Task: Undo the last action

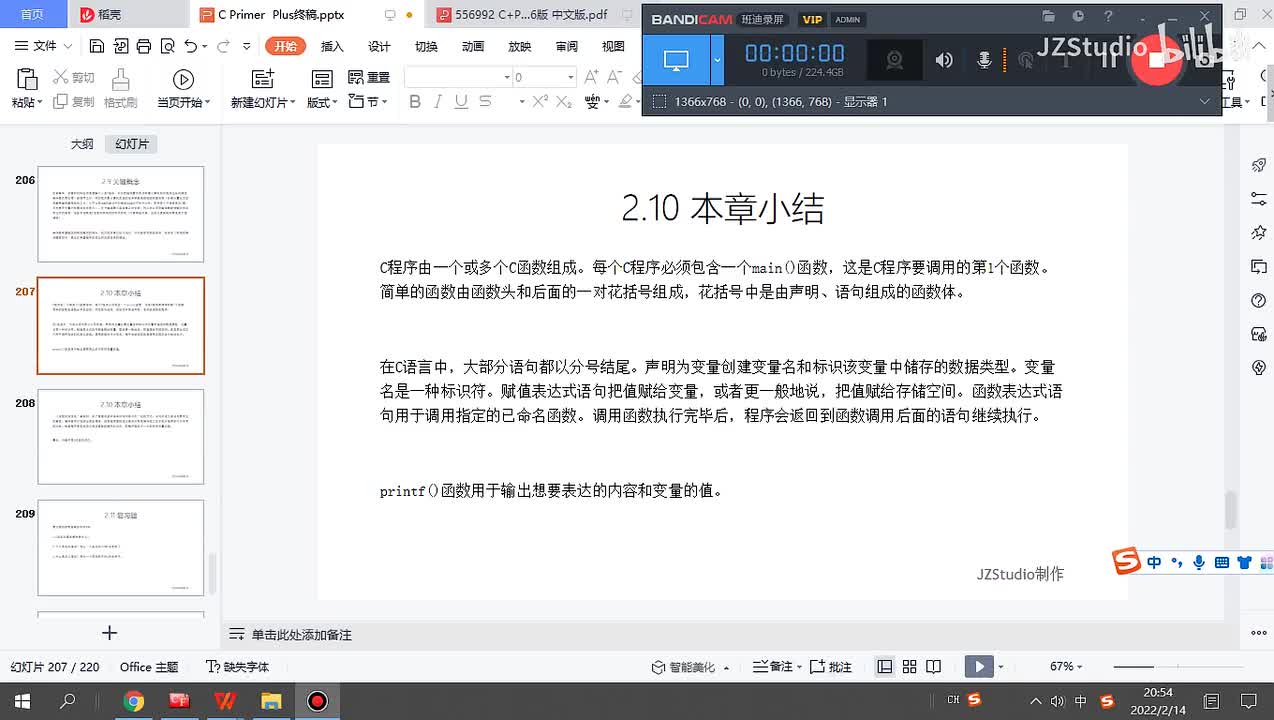Action: coord(190,46)
